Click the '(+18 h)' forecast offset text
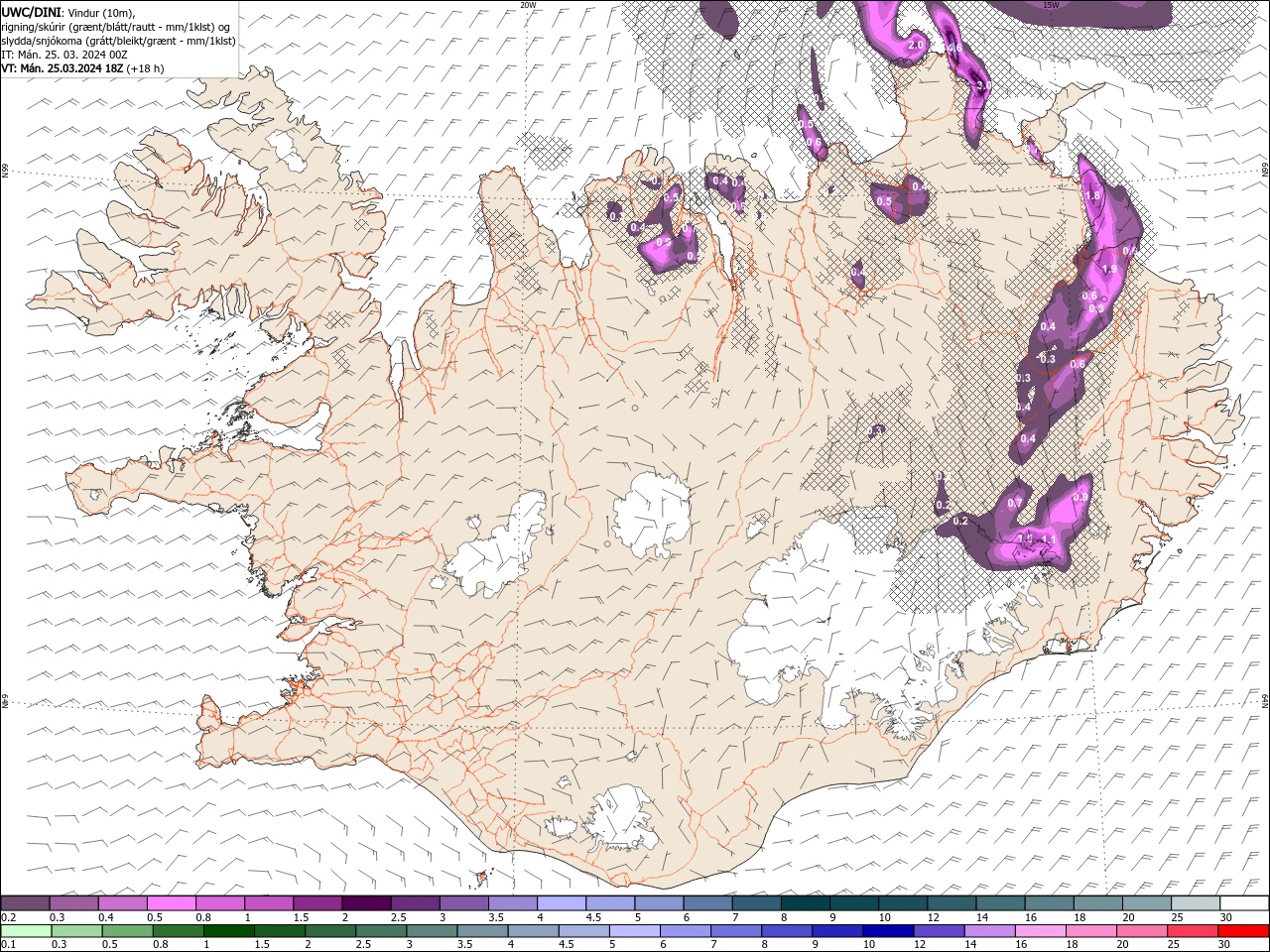Screen dimensions: 1270x952 point(146,68)
